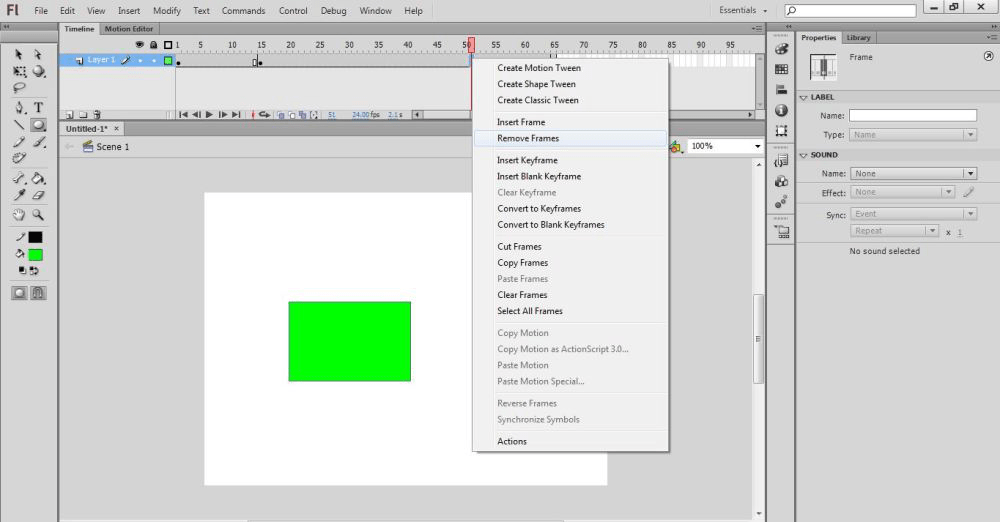
Task: Select the Text tool
Action: [x=39, y=107]
